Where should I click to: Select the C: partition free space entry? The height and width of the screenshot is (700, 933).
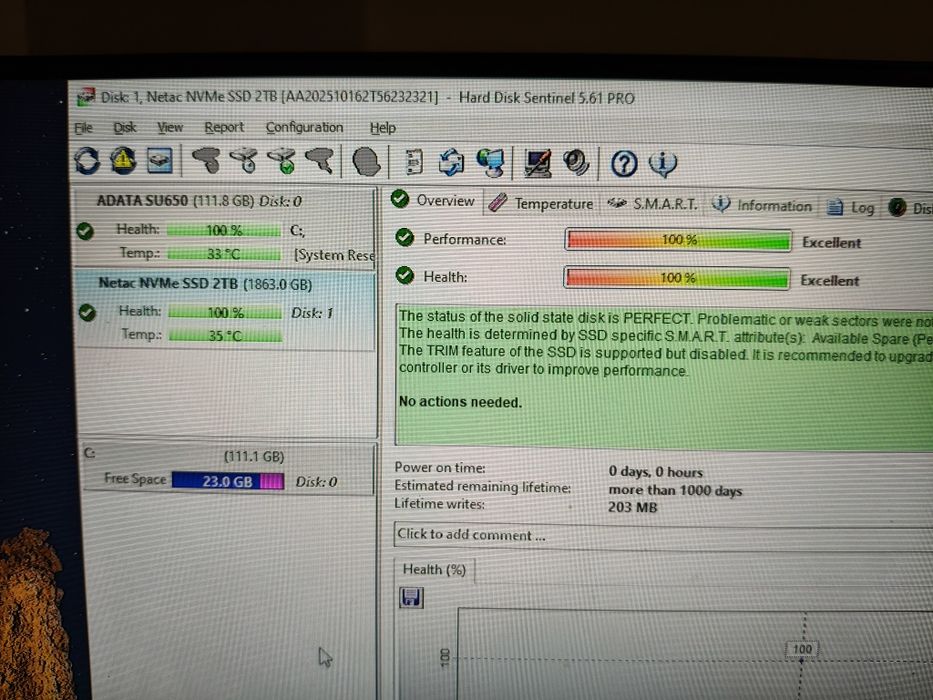click(228, 468)
